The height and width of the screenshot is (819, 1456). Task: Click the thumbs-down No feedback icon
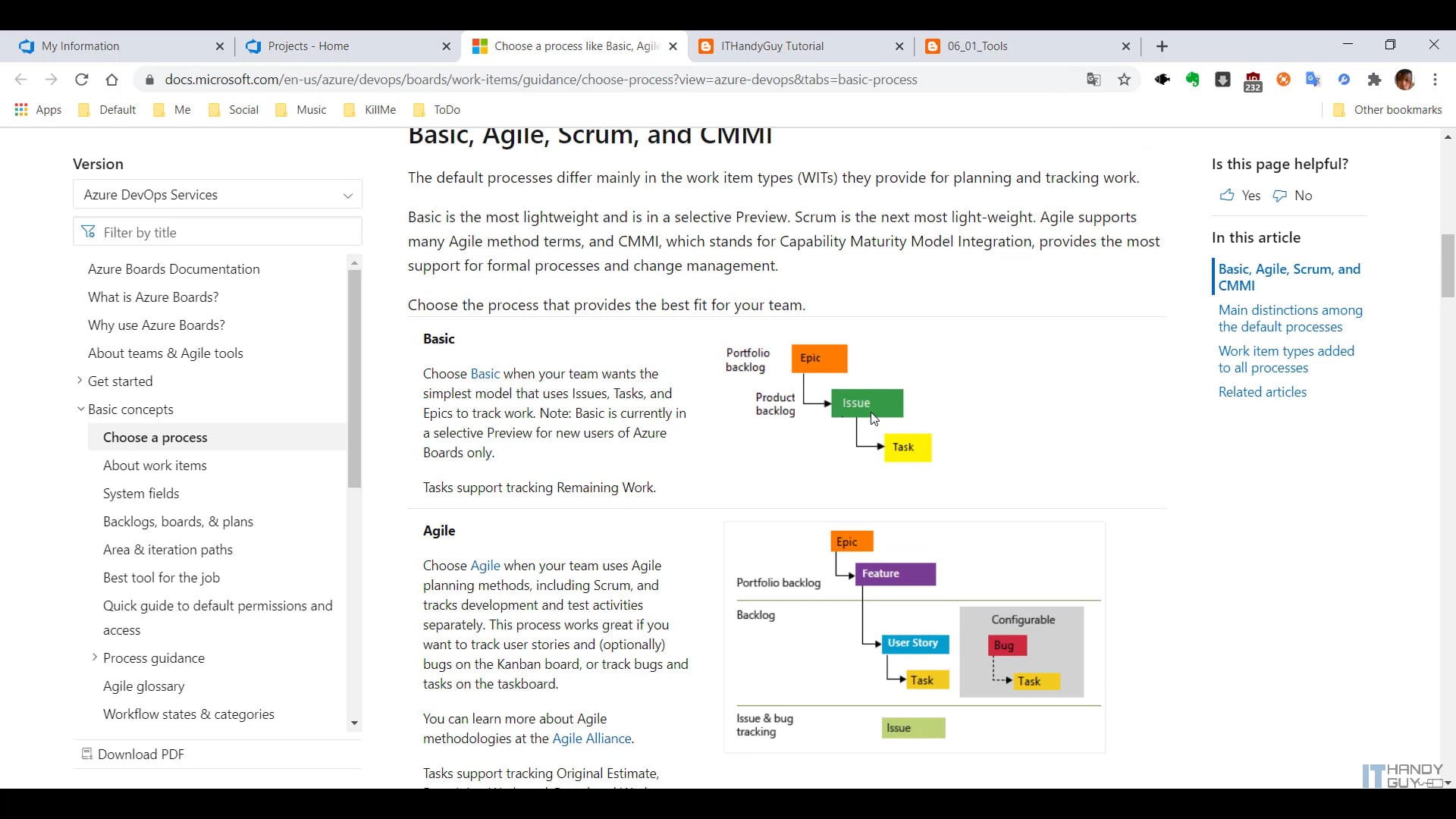pyautogui.click(x=1280, y=196)
